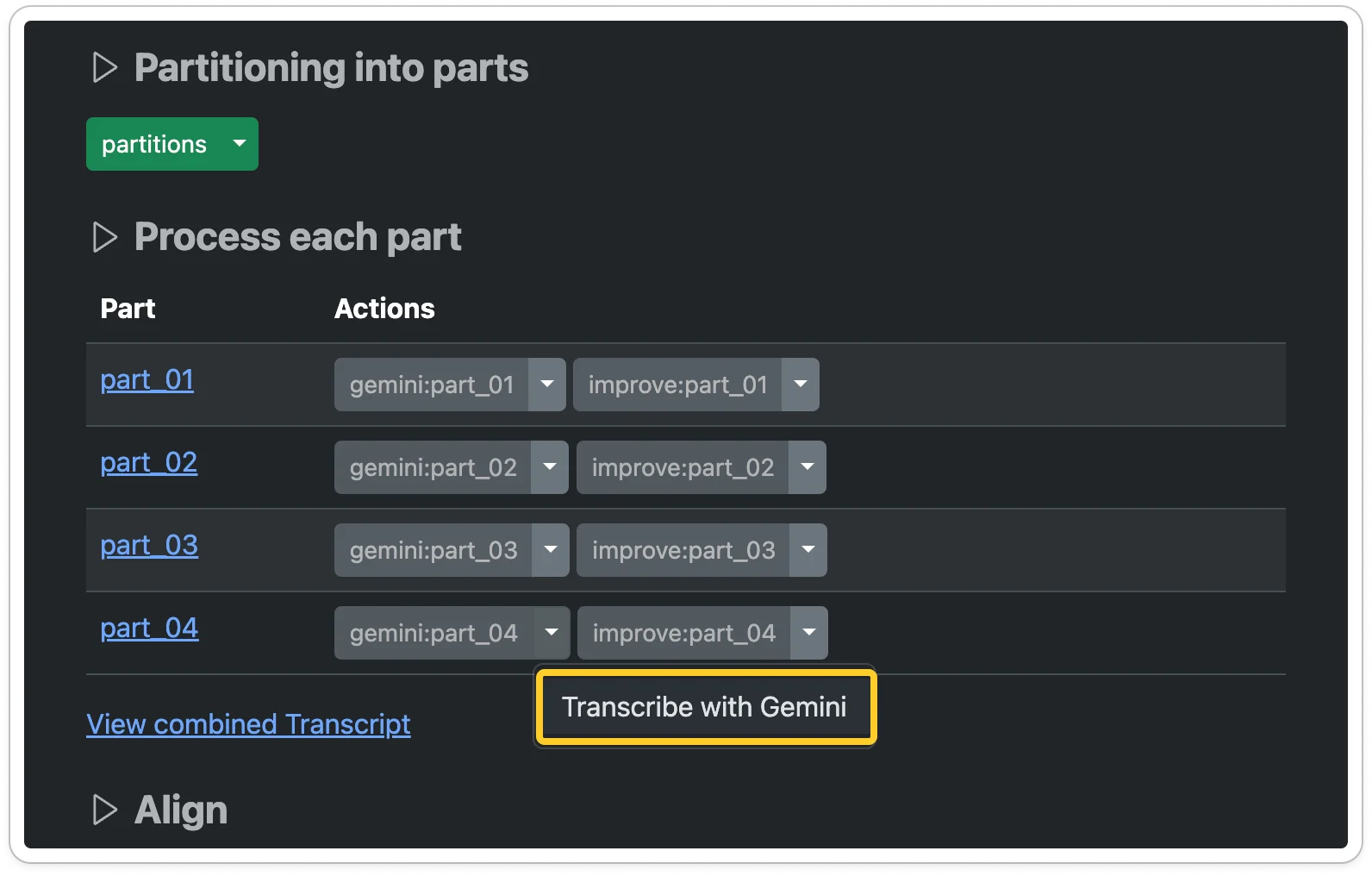This screenshot has width=1372, height=876.
Task: Click the gemini:part_02 button
Action: tap(433, 467)
